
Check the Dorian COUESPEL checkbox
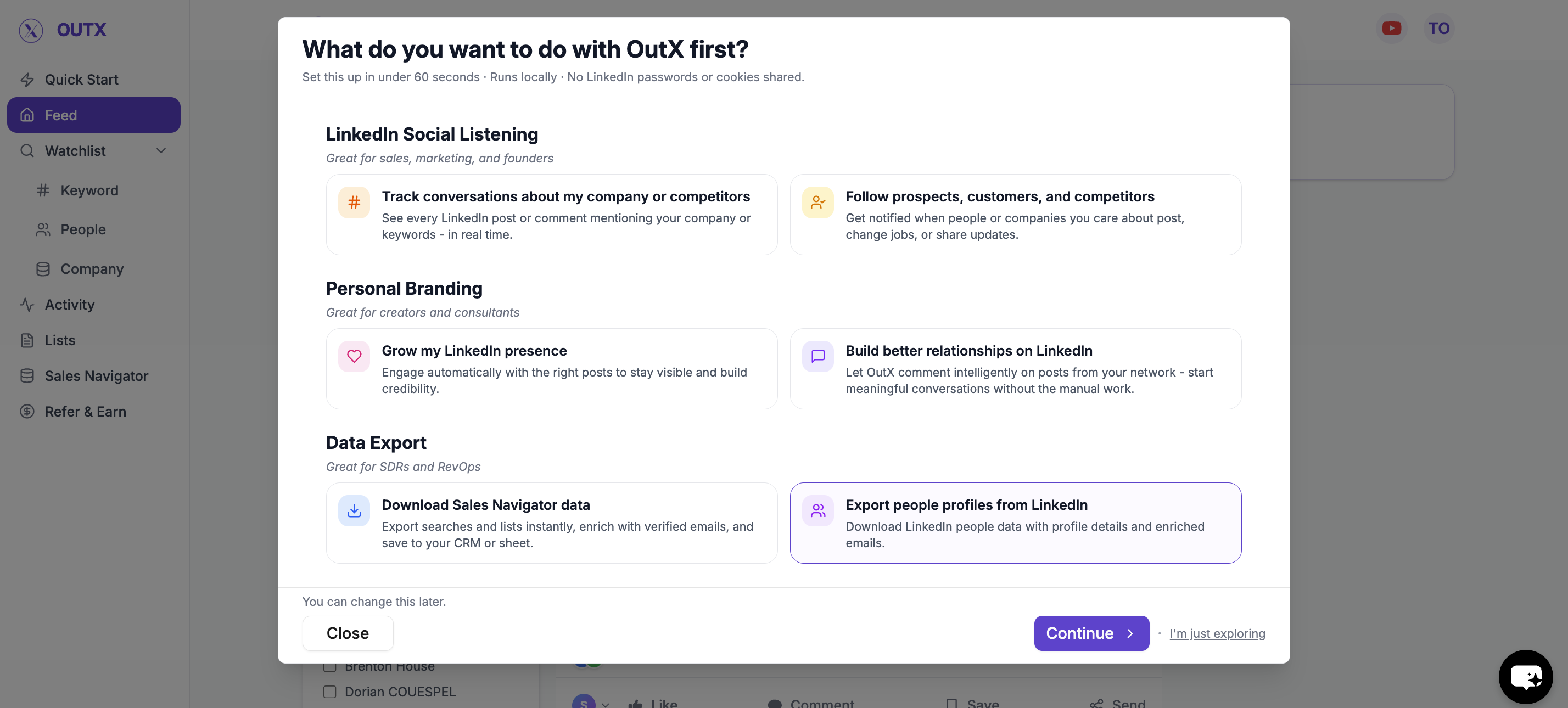click(x=330, y=692)
